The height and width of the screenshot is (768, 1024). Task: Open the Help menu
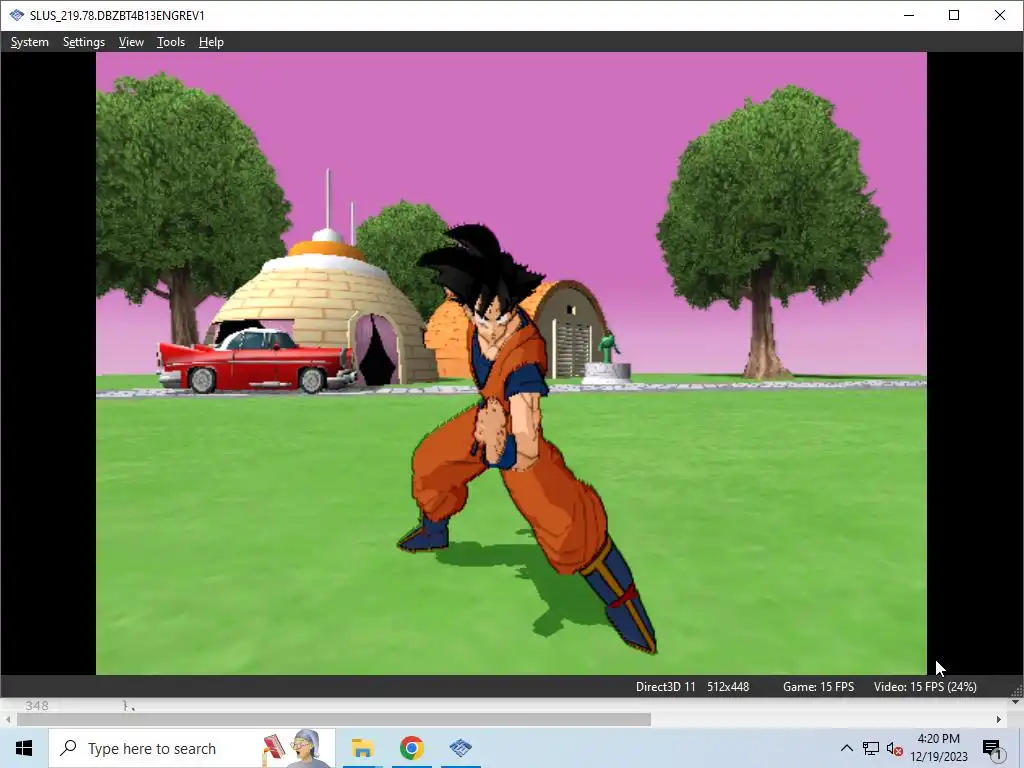click(211, 42)
